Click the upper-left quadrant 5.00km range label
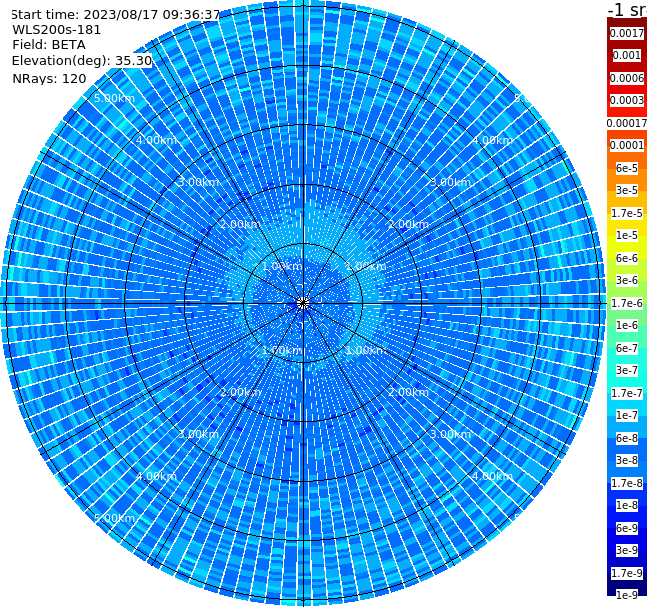 pyautogui.click(x=114, y=98)
